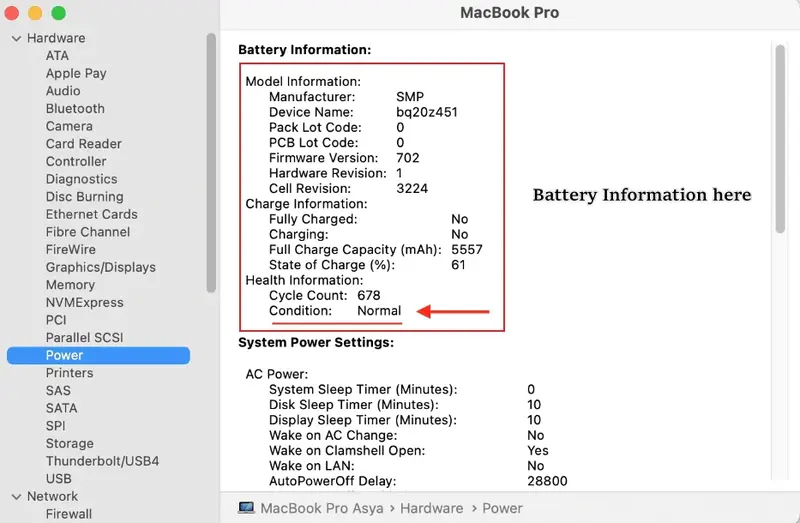
Task: Click Hardware in the bottom path bar
Action: coord(430,508)
